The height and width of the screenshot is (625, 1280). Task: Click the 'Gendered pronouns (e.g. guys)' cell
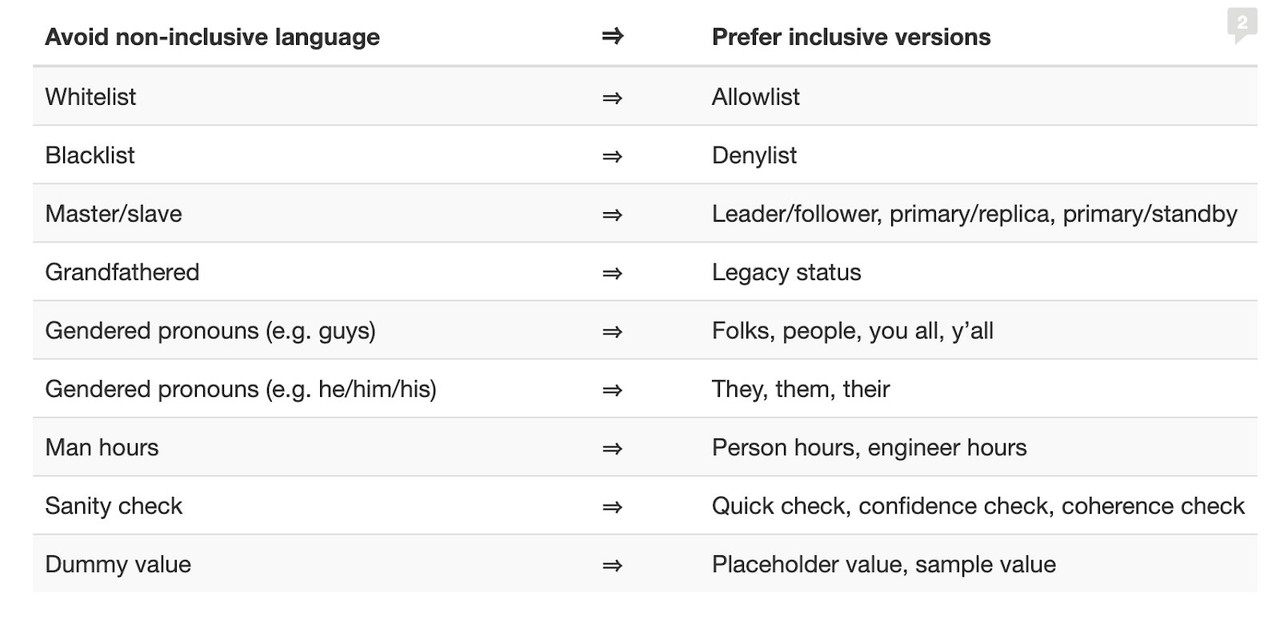[210, 331]
